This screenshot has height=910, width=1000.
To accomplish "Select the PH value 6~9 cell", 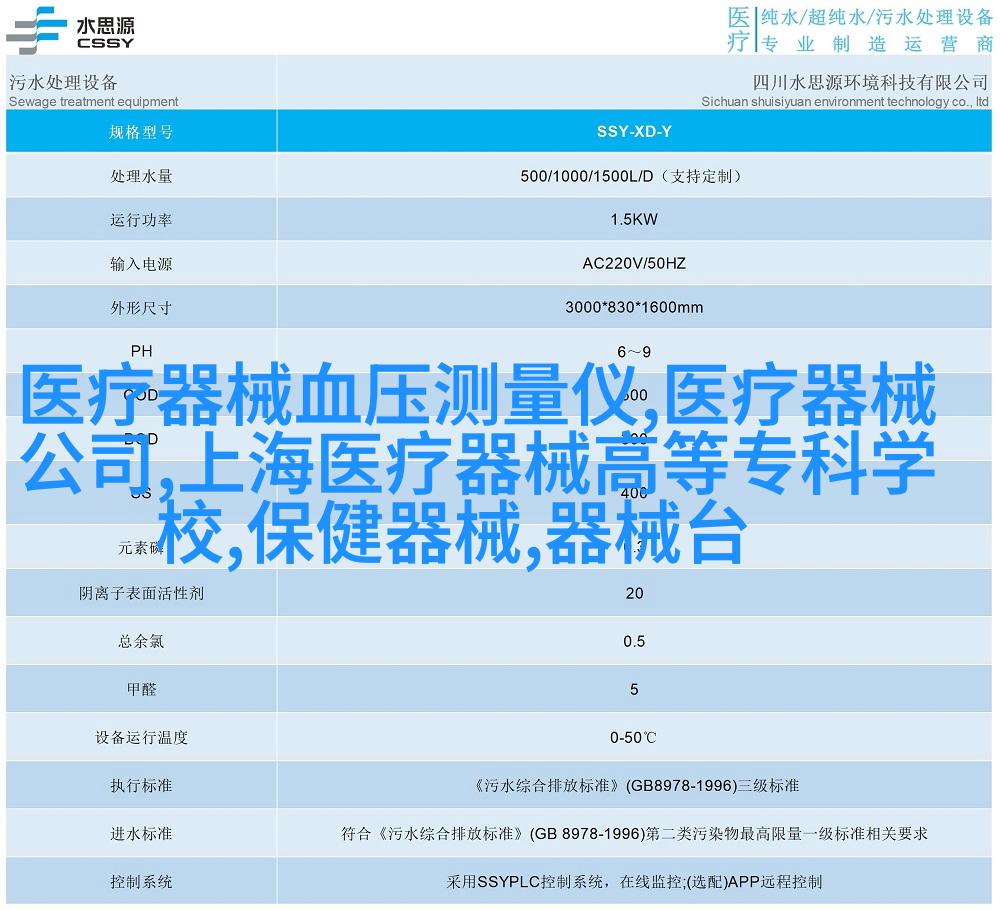I will pyautogui.click(x=634, y=351).
